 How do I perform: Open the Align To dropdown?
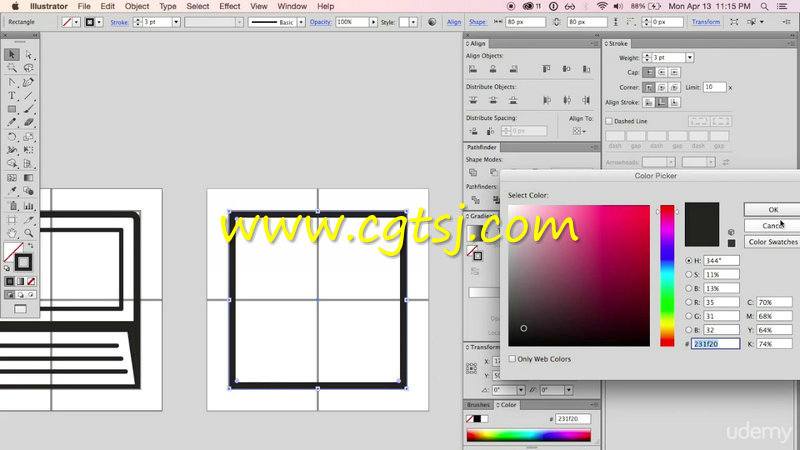(579, 131)
